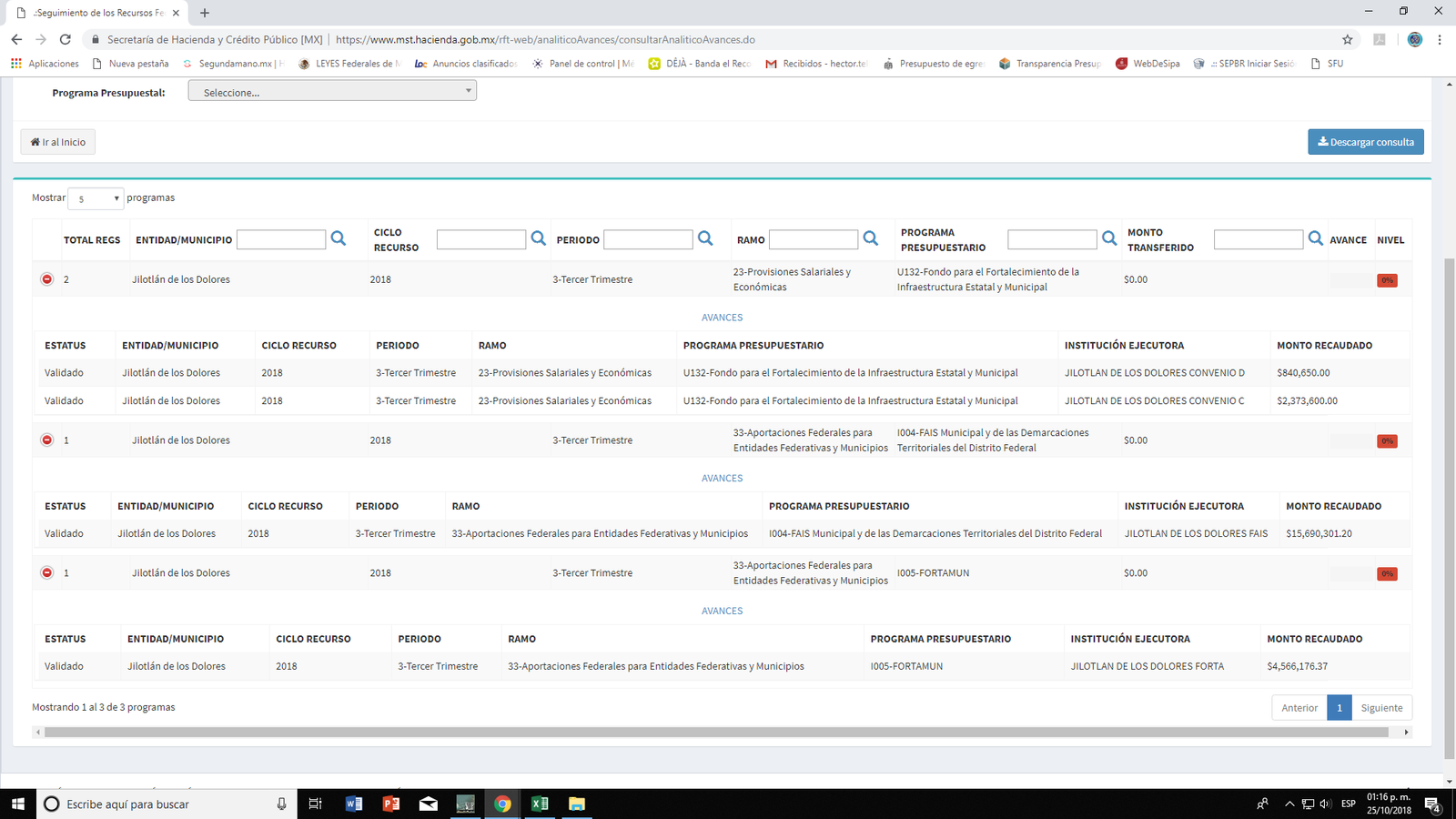Go to the Siguiente results page

pos(1381,708)
